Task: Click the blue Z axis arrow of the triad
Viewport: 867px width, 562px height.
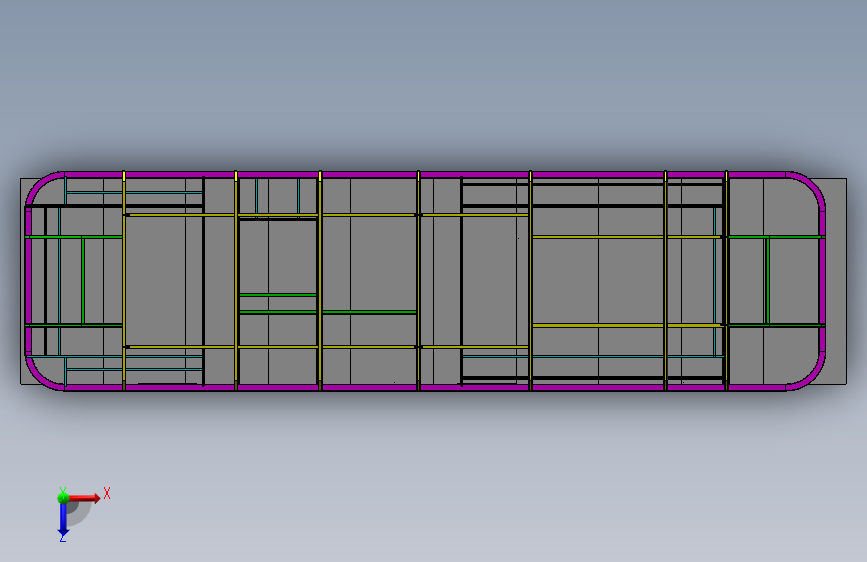Action: coord(63,520)
